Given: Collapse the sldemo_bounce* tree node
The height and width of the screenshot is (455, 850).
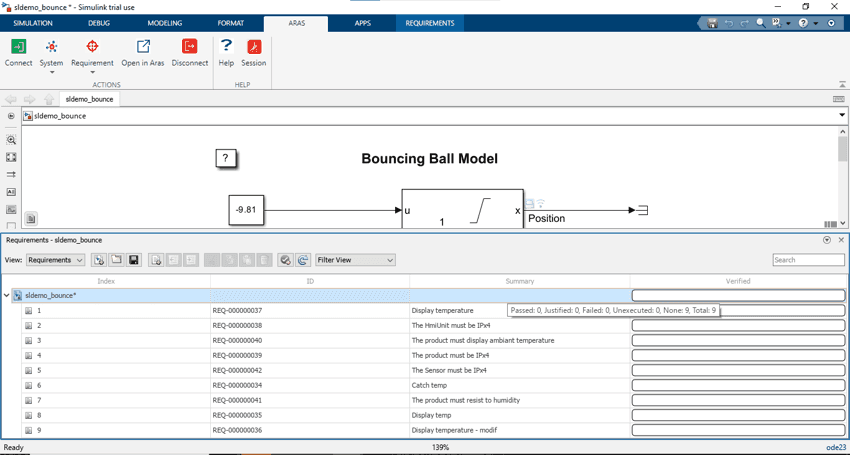Looking at the screenshot, I should [7, 296].
